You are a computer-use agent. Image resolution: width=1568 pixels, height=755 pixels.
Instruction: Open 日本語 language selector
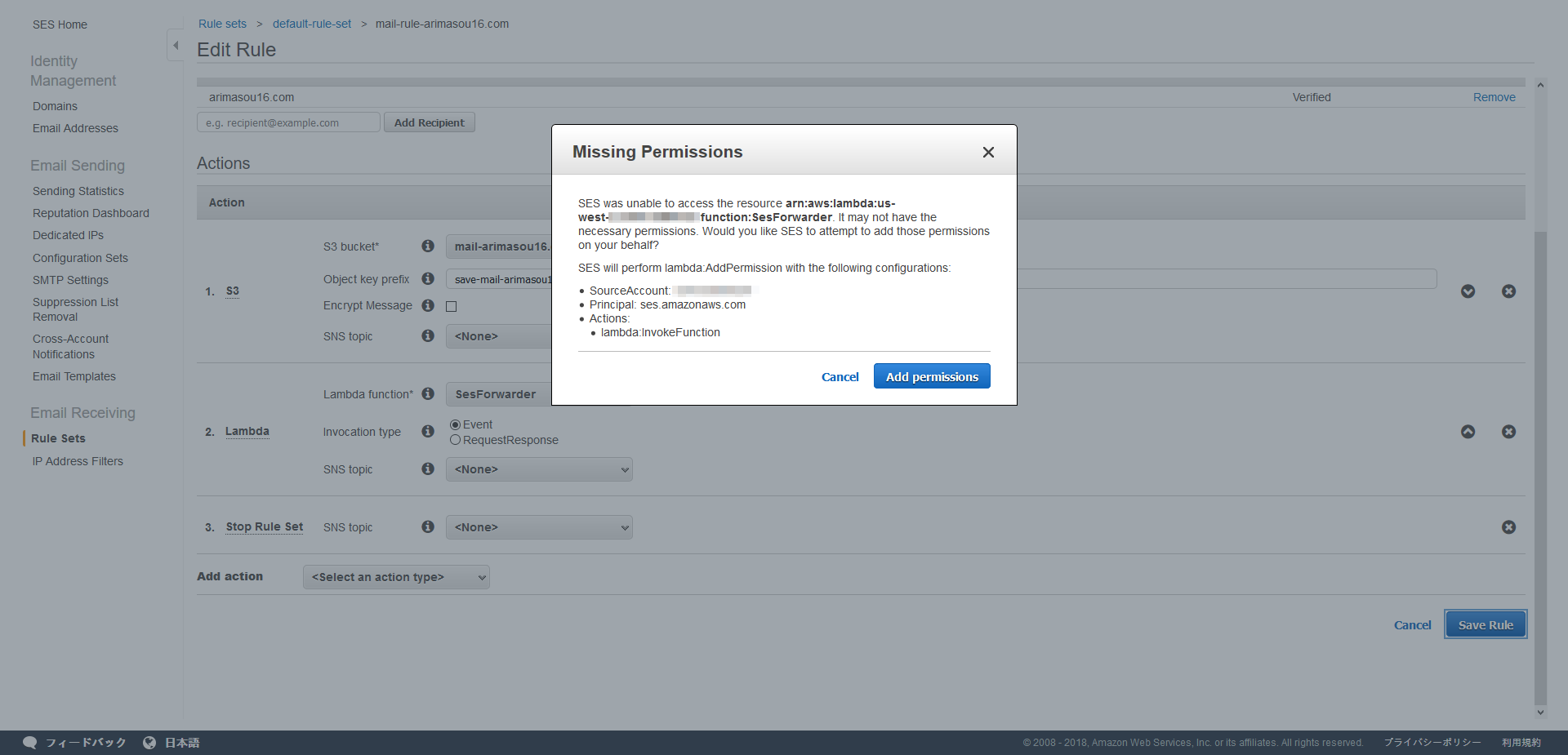point(182,743)
